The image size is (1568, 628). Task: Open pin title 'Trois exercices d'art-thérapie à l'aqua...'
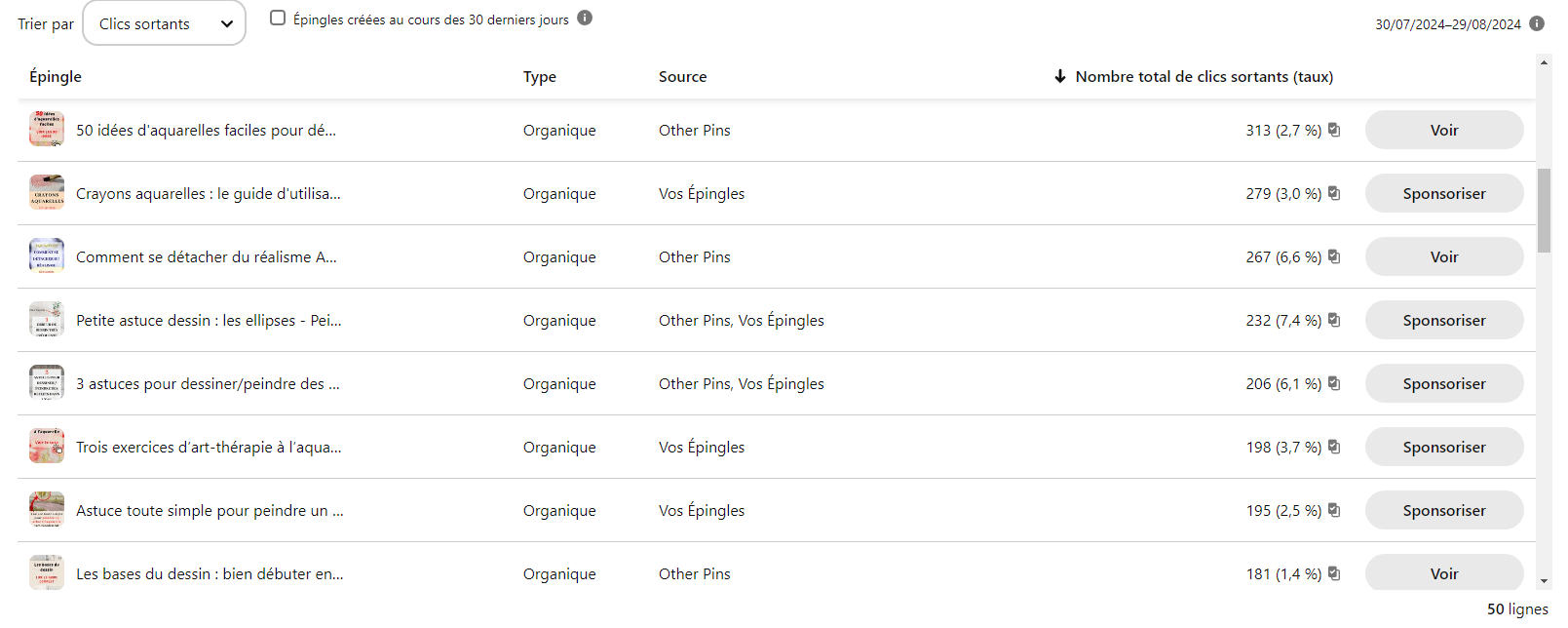click(x=209, y=447)
